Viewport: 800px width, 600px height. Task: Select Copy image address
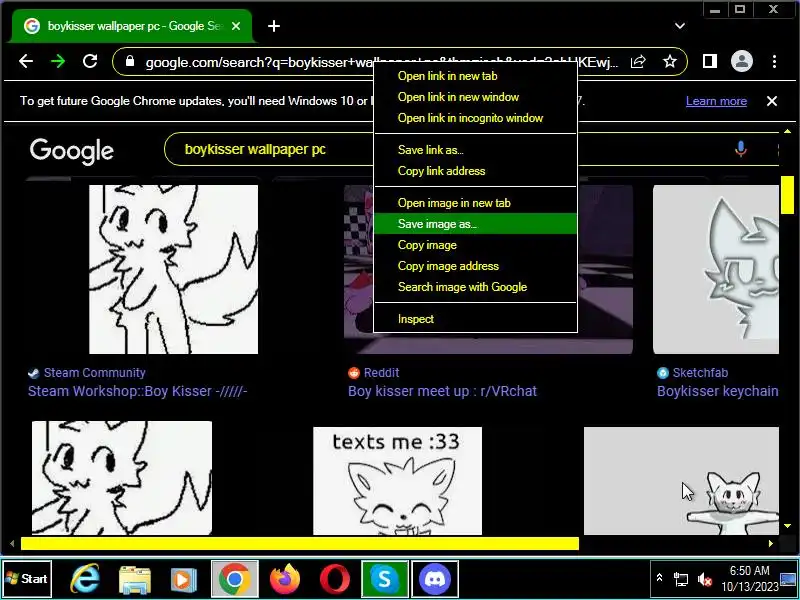(475, 266)
